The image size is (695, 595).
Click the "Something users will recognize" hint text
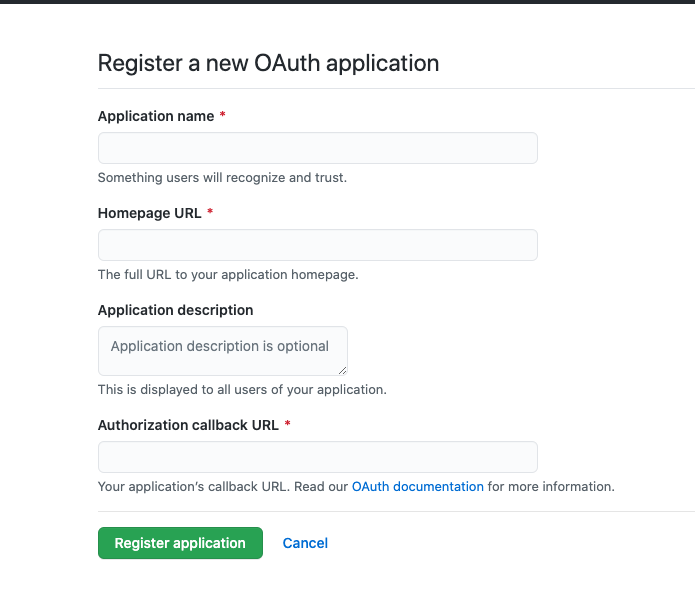pos(222,178)
